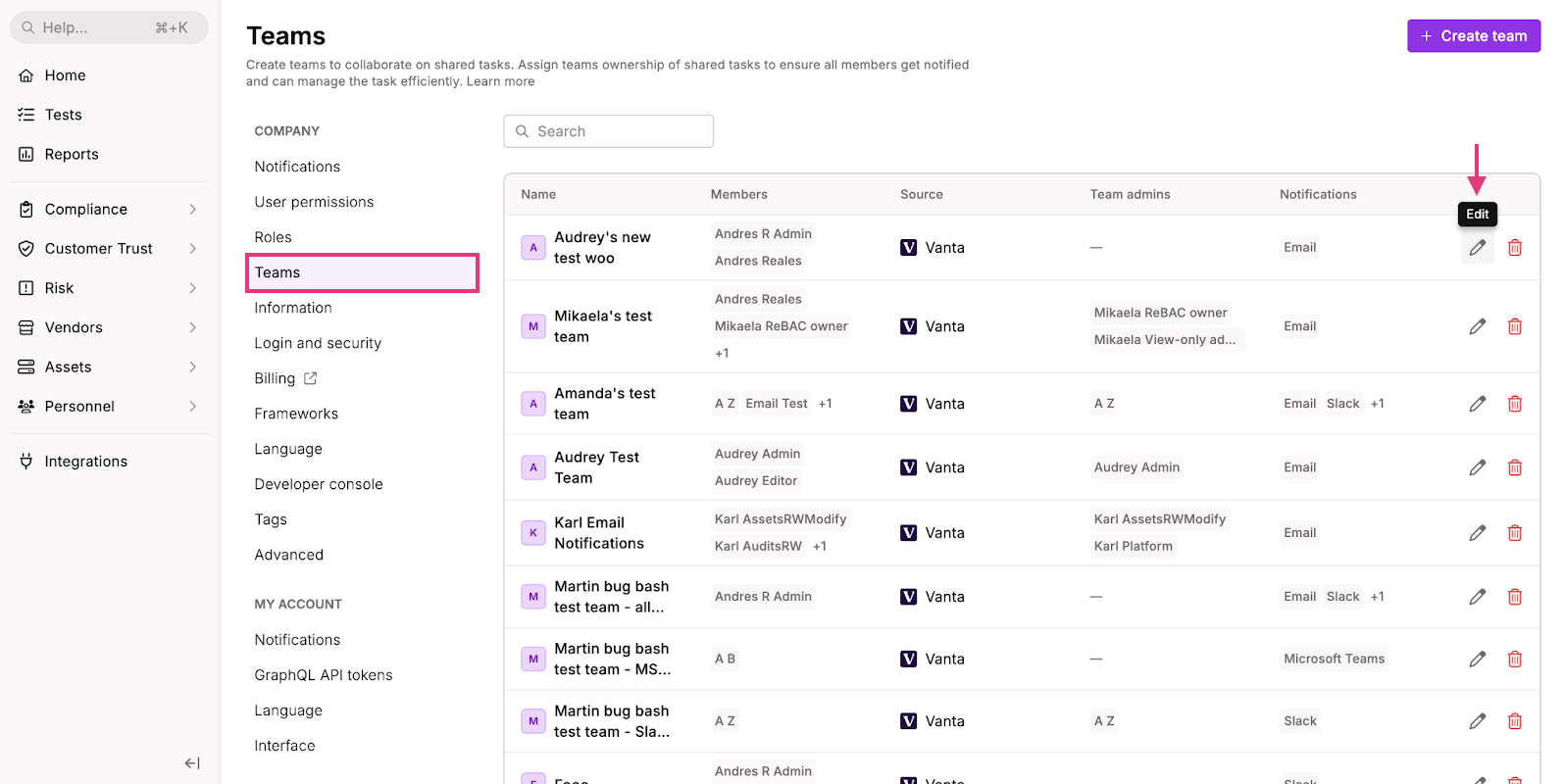Screen dimensions: 1564x784
Task: Edit Martin bug bash test team - Sla
Action: tap(1477, 721)
